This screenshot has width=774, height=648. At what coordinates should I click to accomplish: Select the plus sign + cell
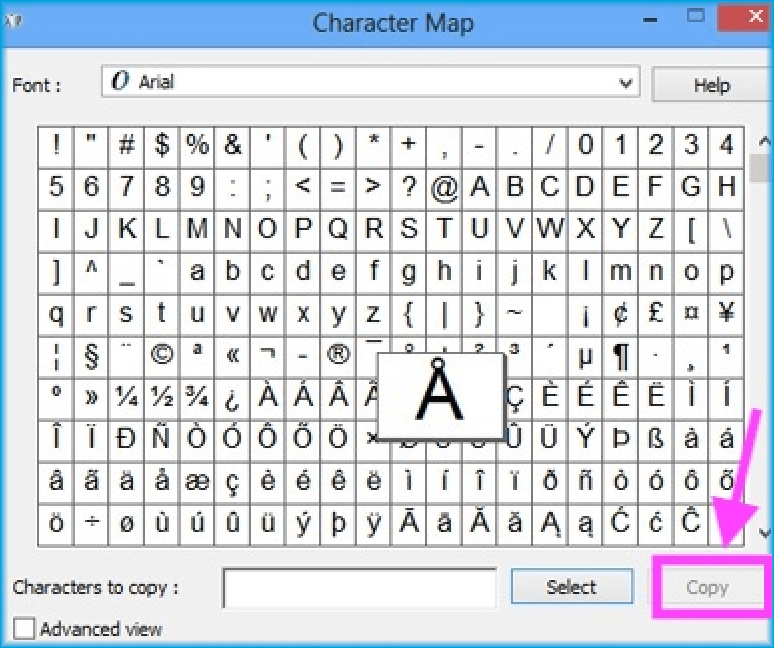(x=409, y=146)
